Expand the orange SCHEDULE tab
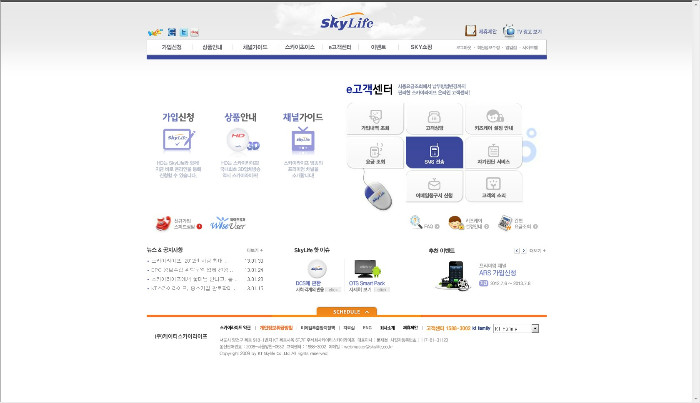The height and width of the screenshot is (403, 700). (347, 312)
